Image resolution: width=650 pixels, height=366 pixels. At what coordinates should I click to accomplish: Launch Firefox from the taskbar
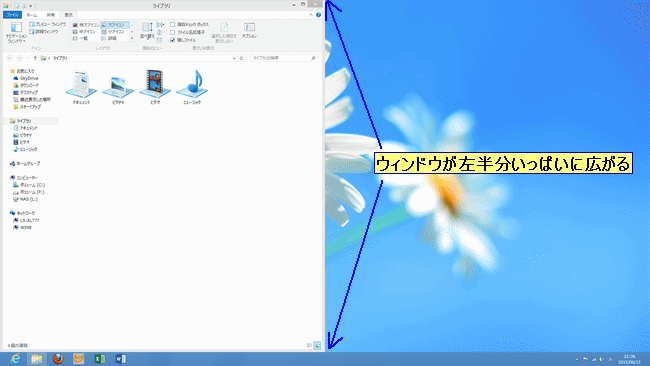tap(58, 359)
